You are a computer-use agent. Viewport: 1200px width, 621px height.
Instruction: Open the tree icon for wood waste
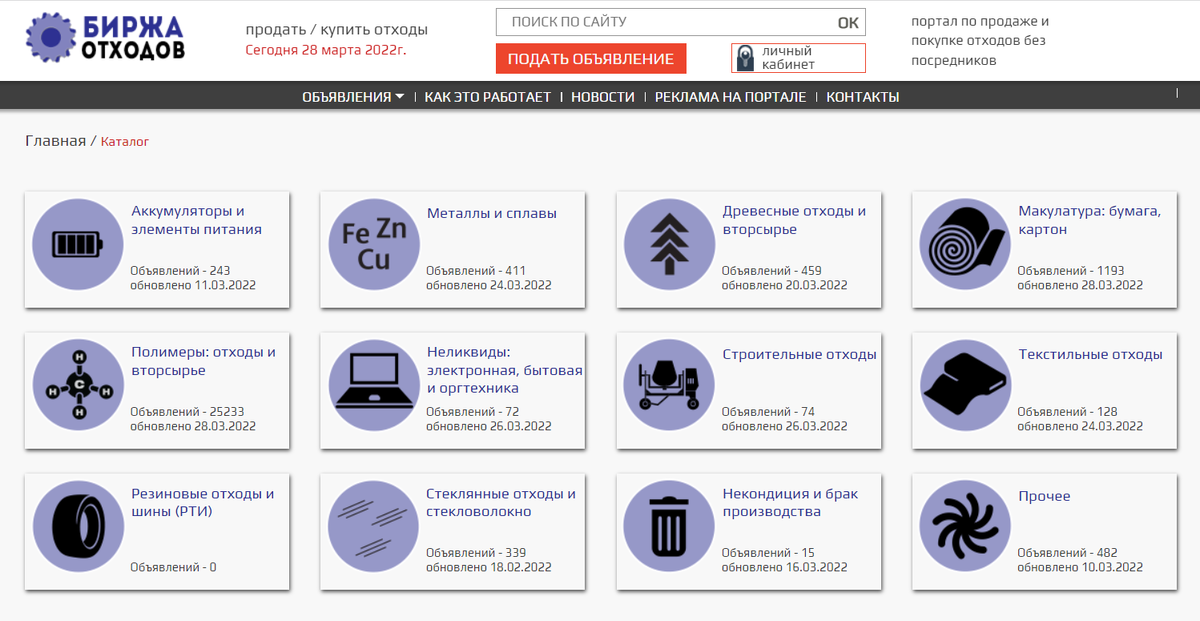point(669,244)
